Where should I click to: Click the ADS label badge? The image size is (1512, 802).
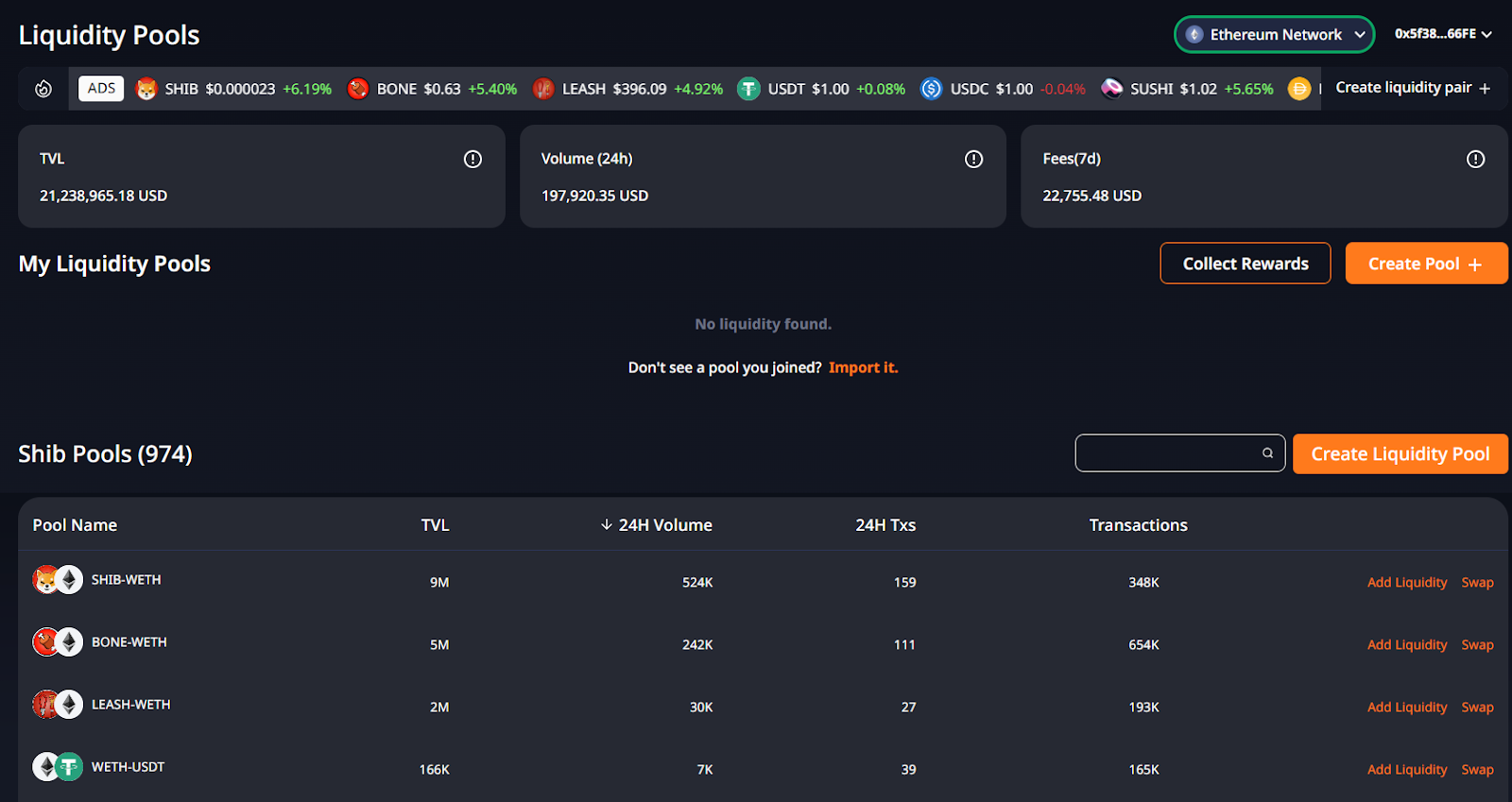point(101,88)
